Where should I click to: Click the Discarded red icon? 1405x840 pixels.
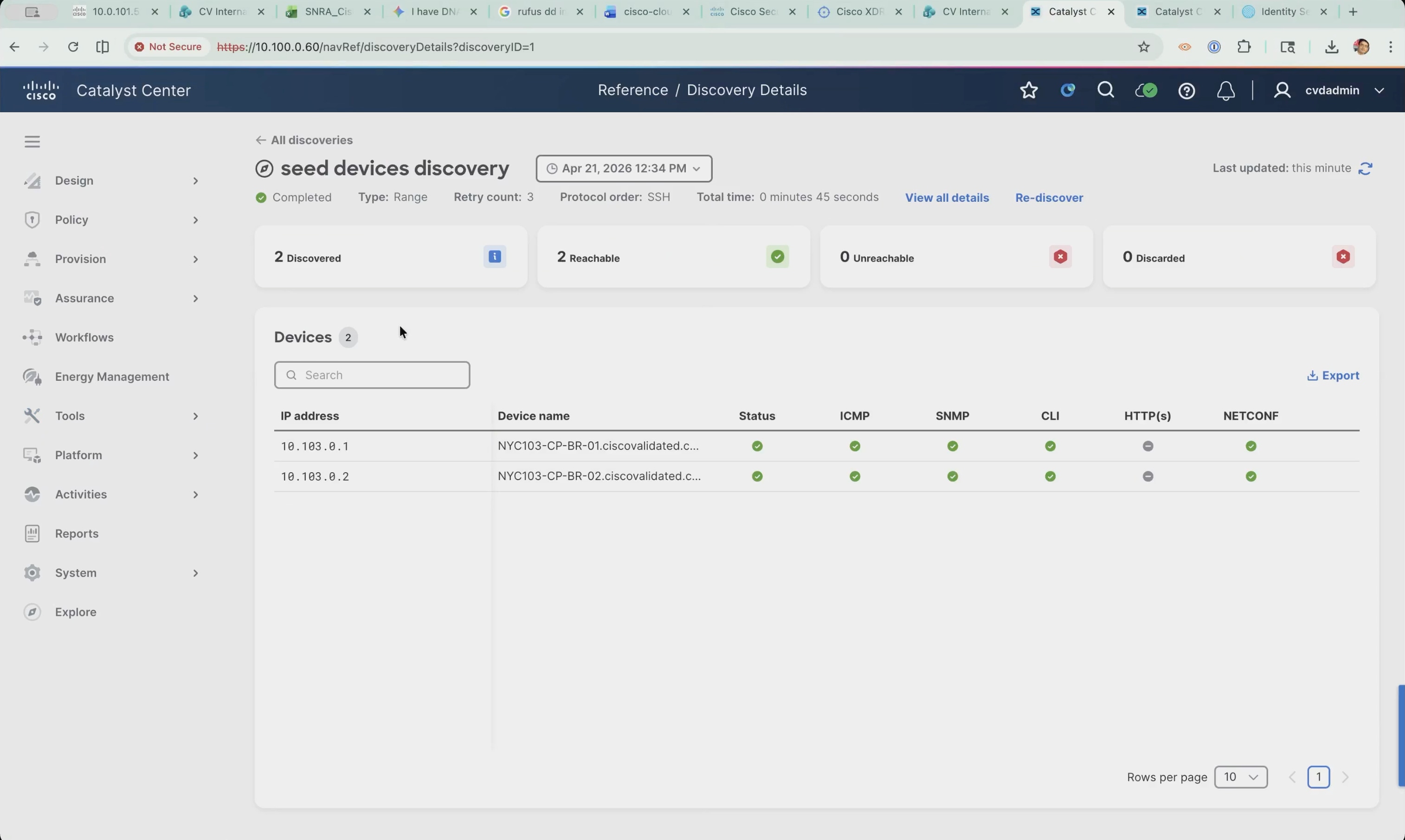[1343, 257]
